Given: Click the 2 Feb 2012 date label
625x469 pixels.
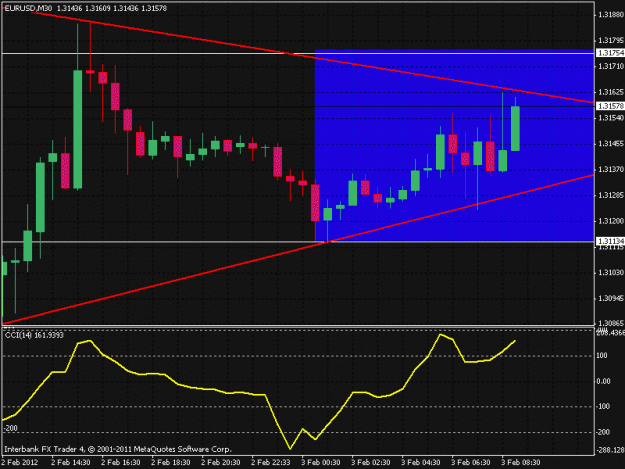Looking at the screenshot, I should pos(20,462).
